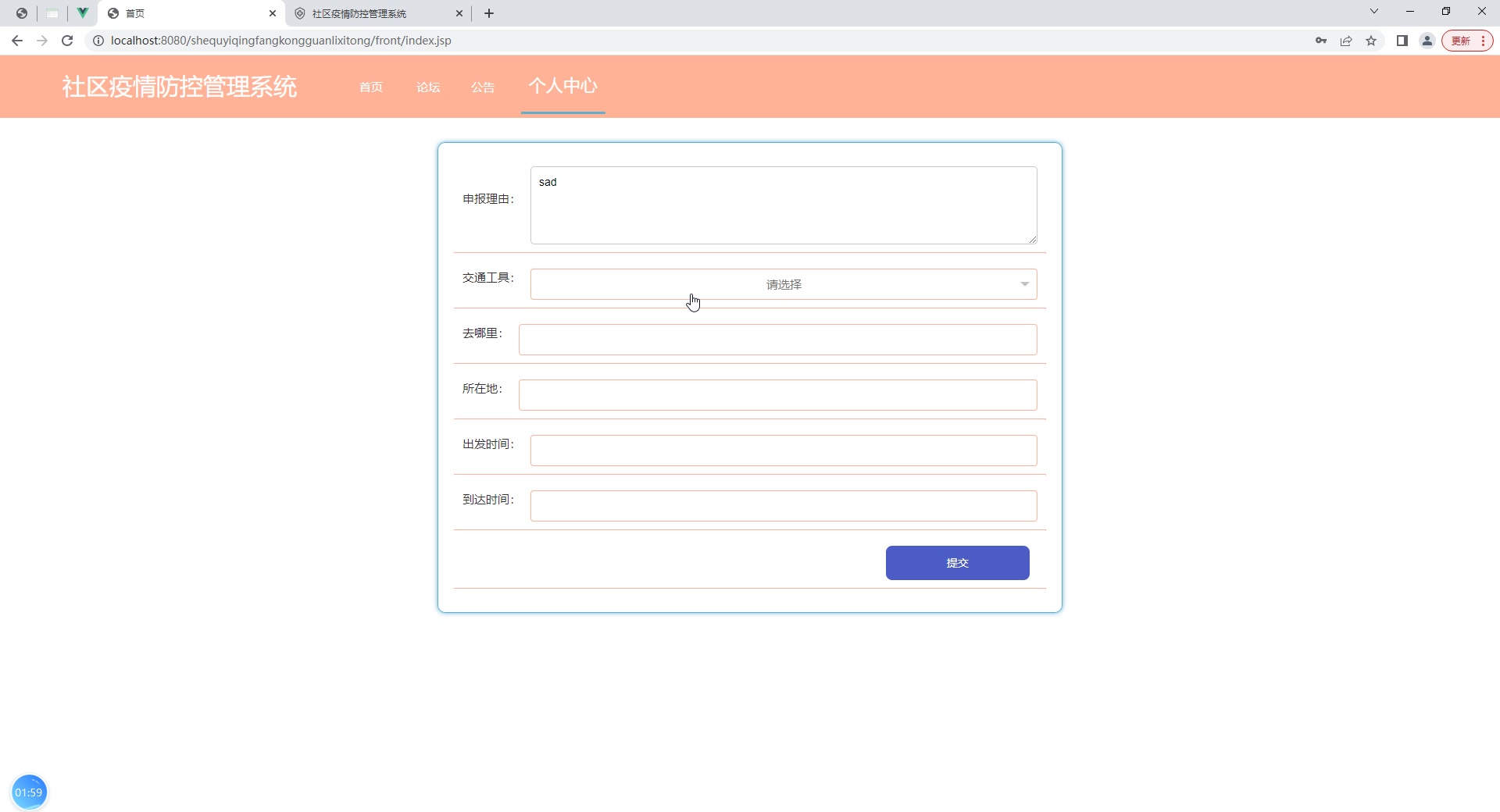Navigate to 首页 in site header
Viewport: 1500px width, 812px height.
click(371, 87)
